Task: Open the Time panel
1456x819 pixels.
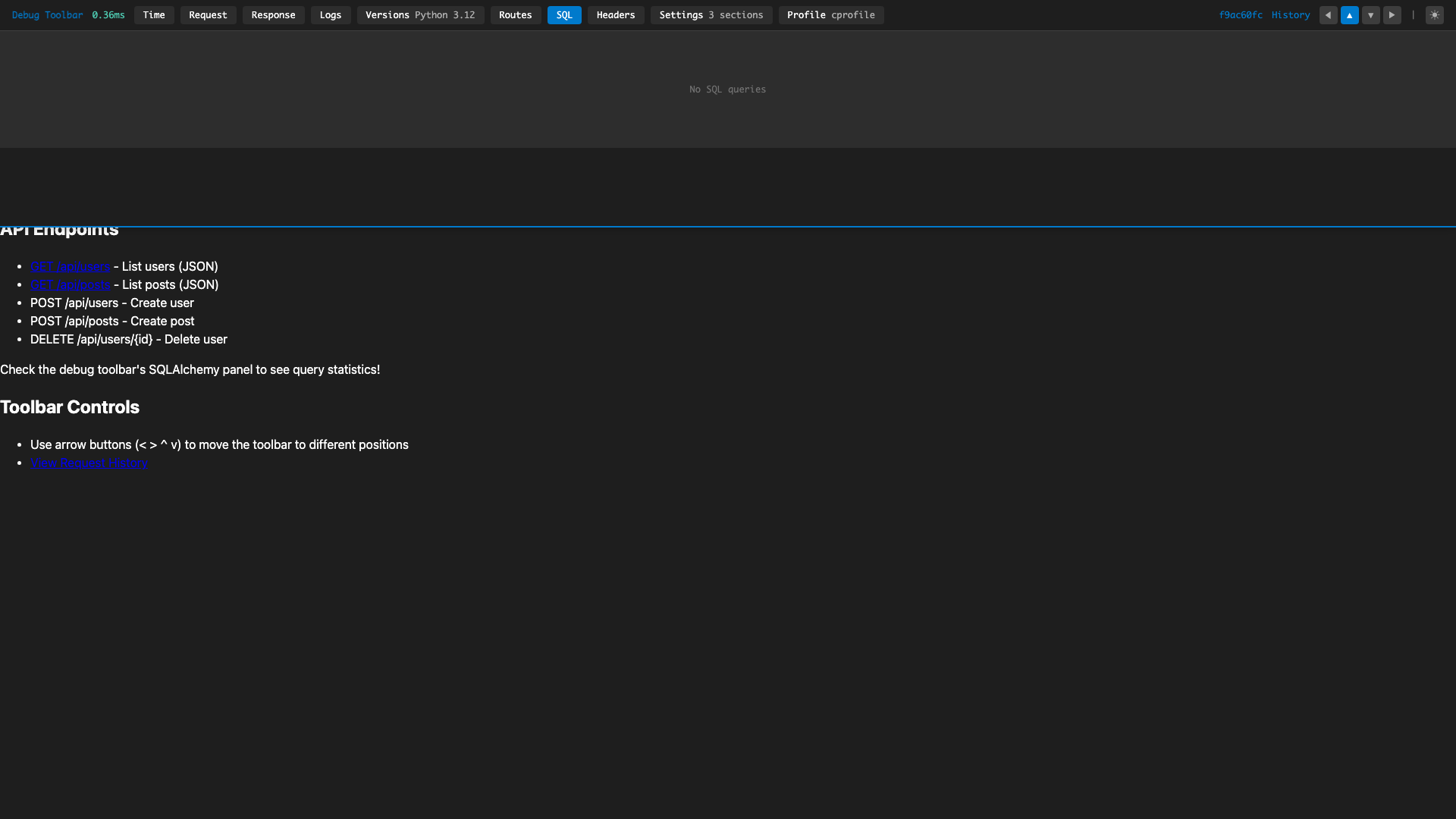Action: 154,15
